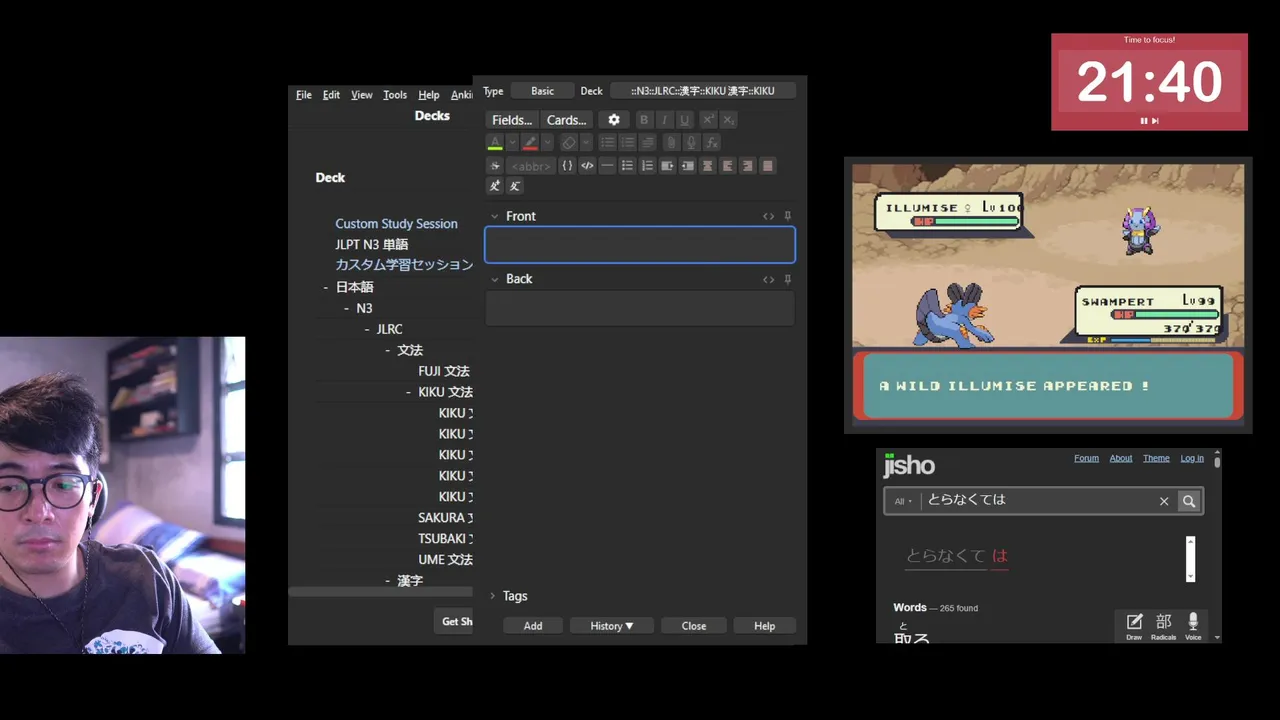Collapse the Back field

coord(494,279)
